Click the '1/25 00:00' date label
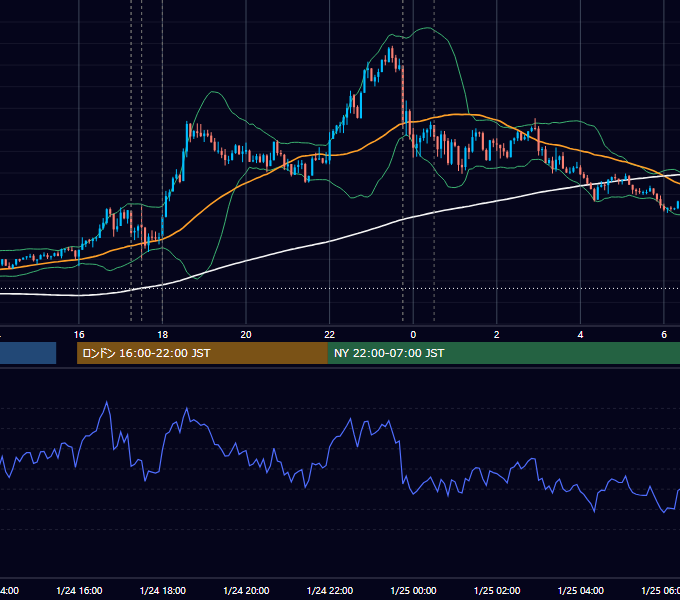Viewport: 680px width, 600px height. (x=413, y=590)
